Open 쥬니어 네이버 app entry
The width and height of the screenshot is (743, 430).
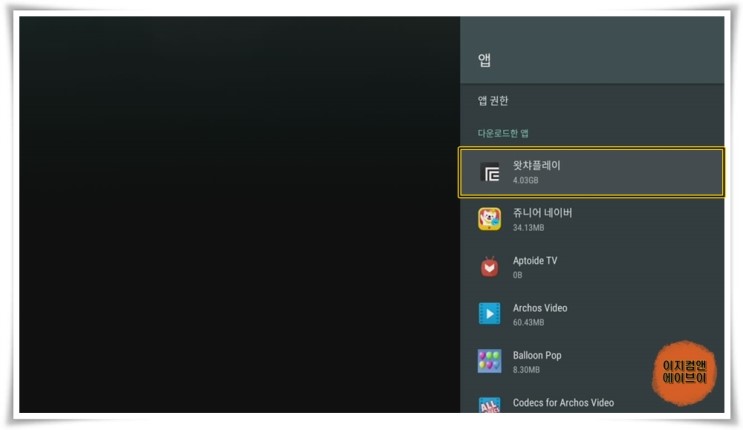point(591,220)
